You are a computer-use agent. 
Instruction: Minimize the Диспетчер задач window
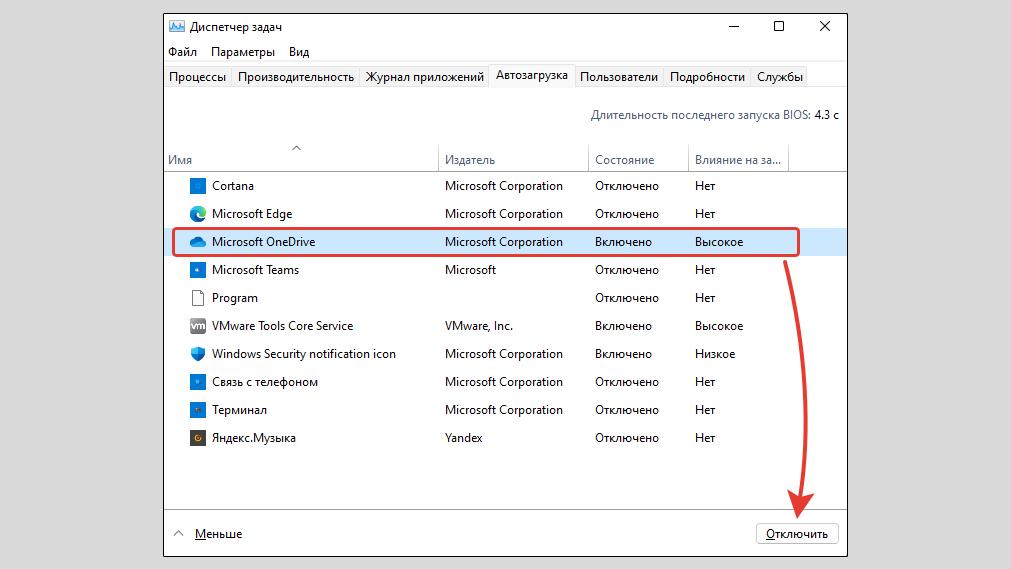pos(734,26)
